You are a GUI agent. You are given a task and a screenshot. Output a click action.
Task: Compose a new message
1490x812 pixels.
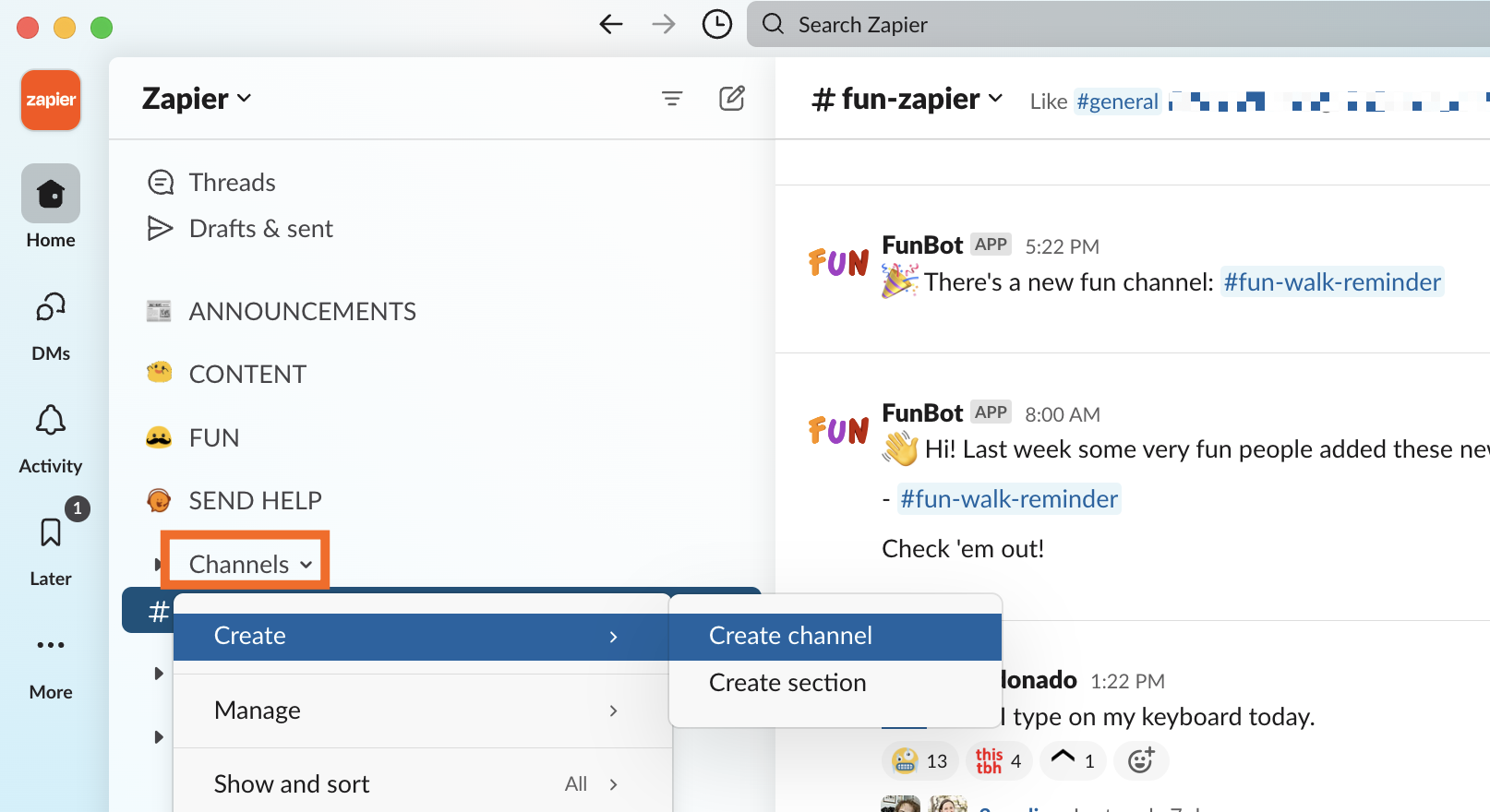click(x=732, y=98)
